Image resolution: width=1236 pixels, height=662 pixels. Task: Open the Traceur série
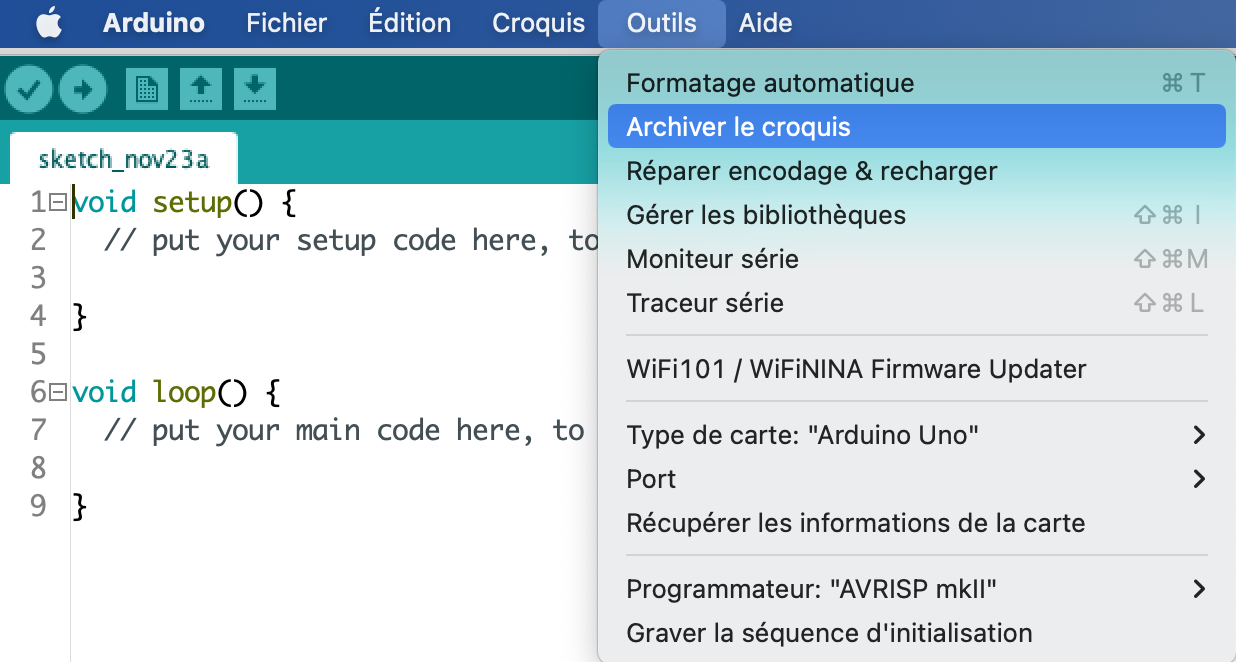click(916, 303)
